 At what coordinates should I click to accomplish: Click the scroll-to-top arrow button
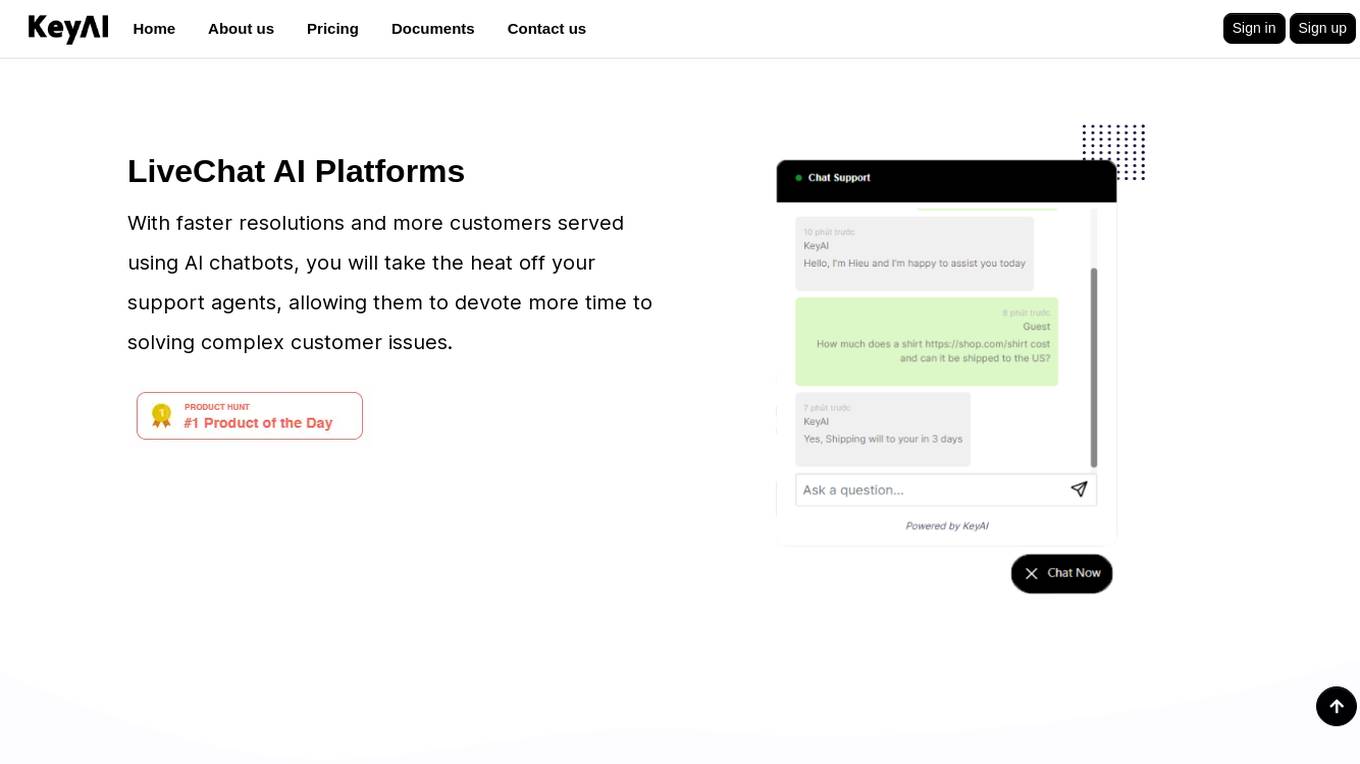1336,706
